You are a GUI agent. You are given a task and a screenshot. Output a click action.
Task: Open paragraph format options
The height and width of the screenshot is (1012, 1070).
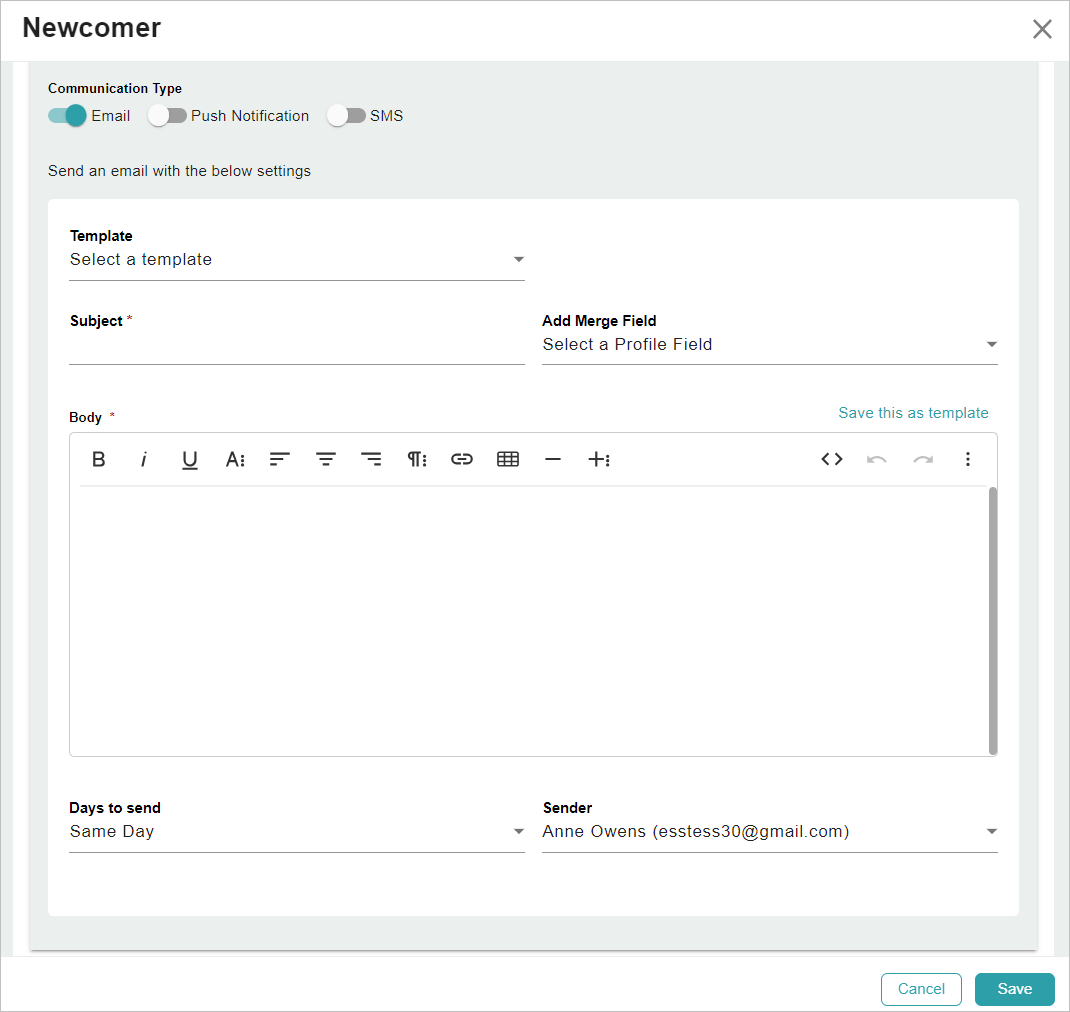pyautogui.click(x=417, y=459)
